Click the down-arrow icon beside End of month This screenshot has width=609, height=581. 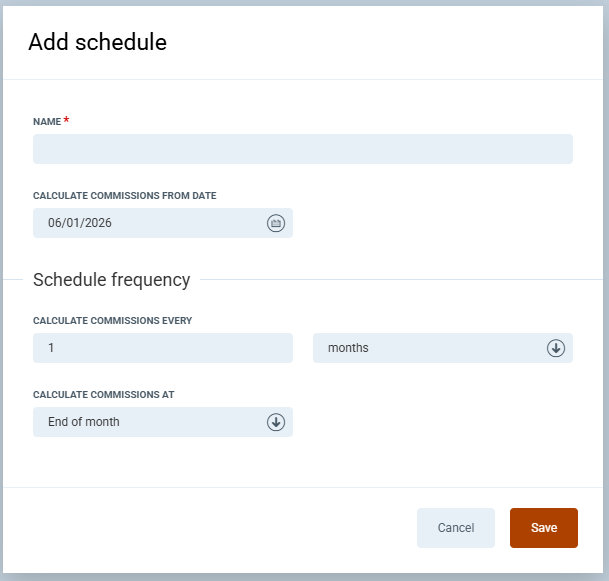point(276,422)
